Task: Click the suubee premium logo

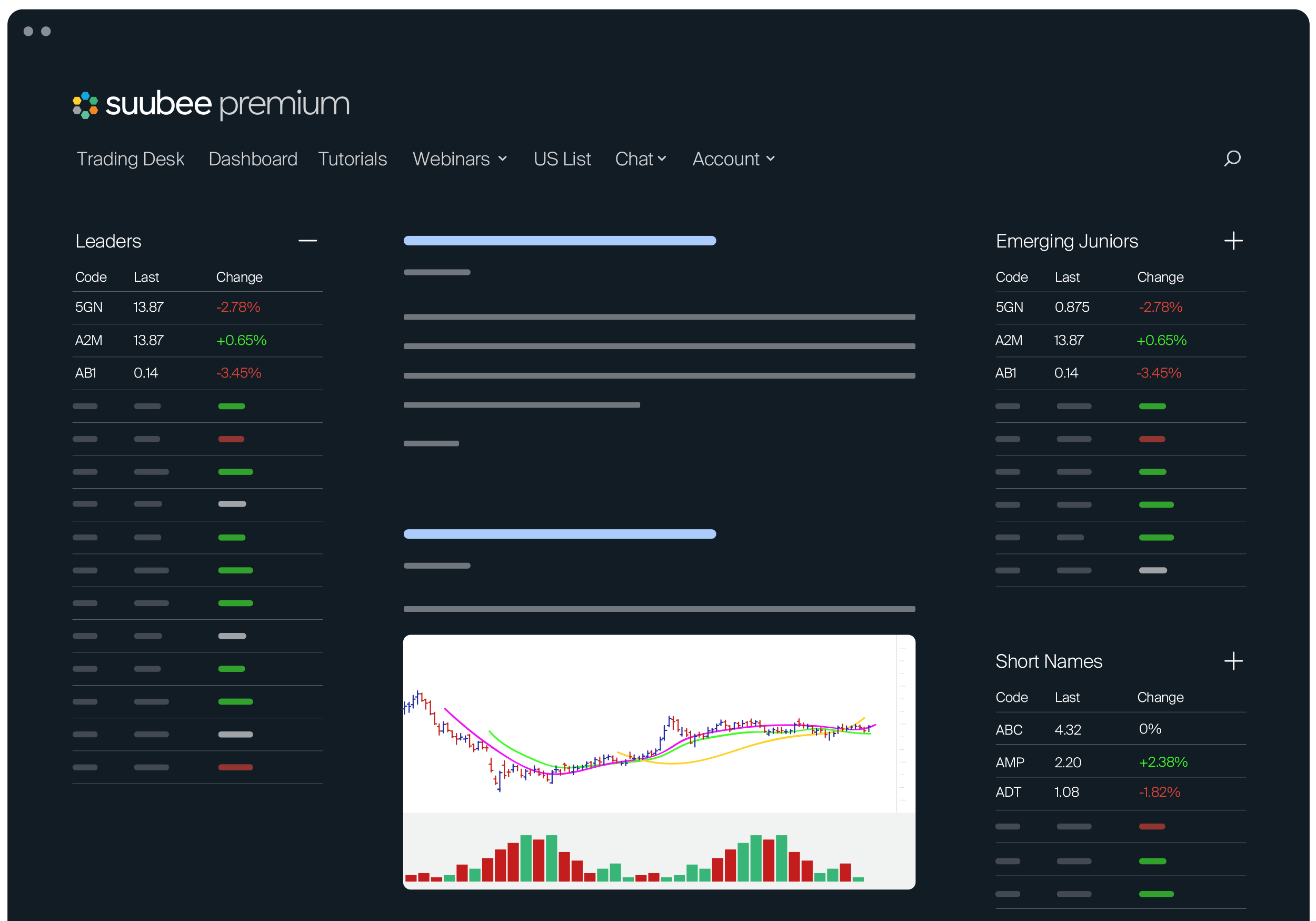Action: pos(211,104)
